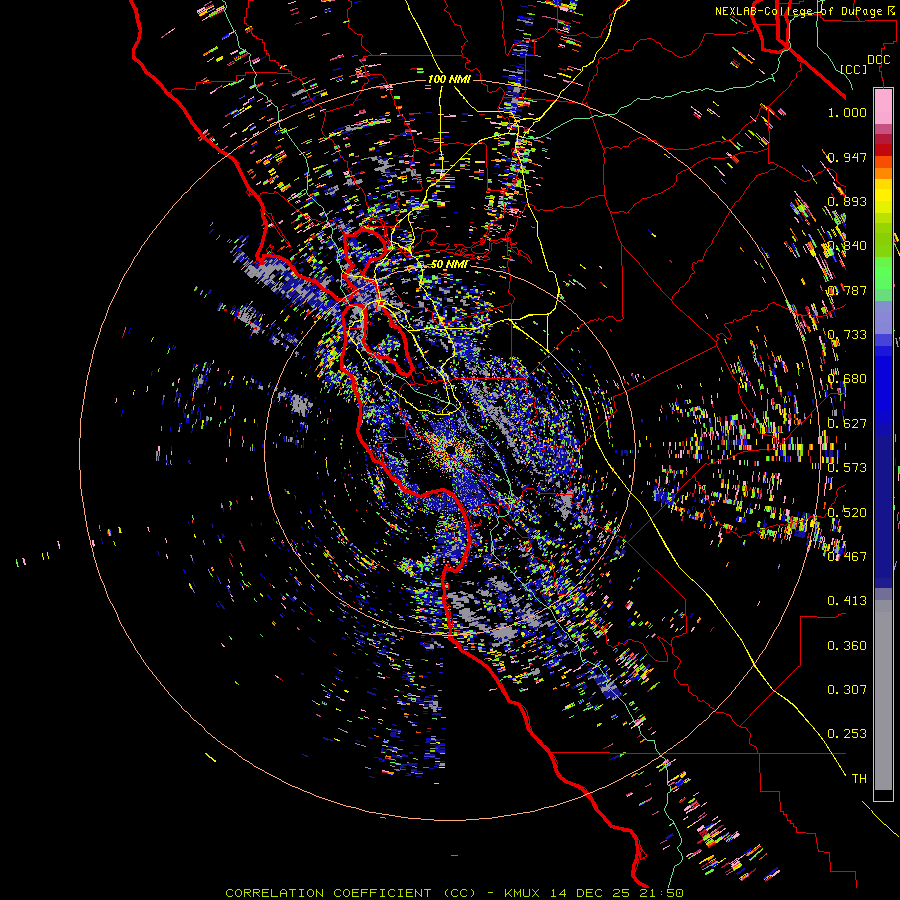Viewport: 900px width, 900px height.
Task: Pick the red color scale segment
Action: pyautogui.click(x=883, y=149)
